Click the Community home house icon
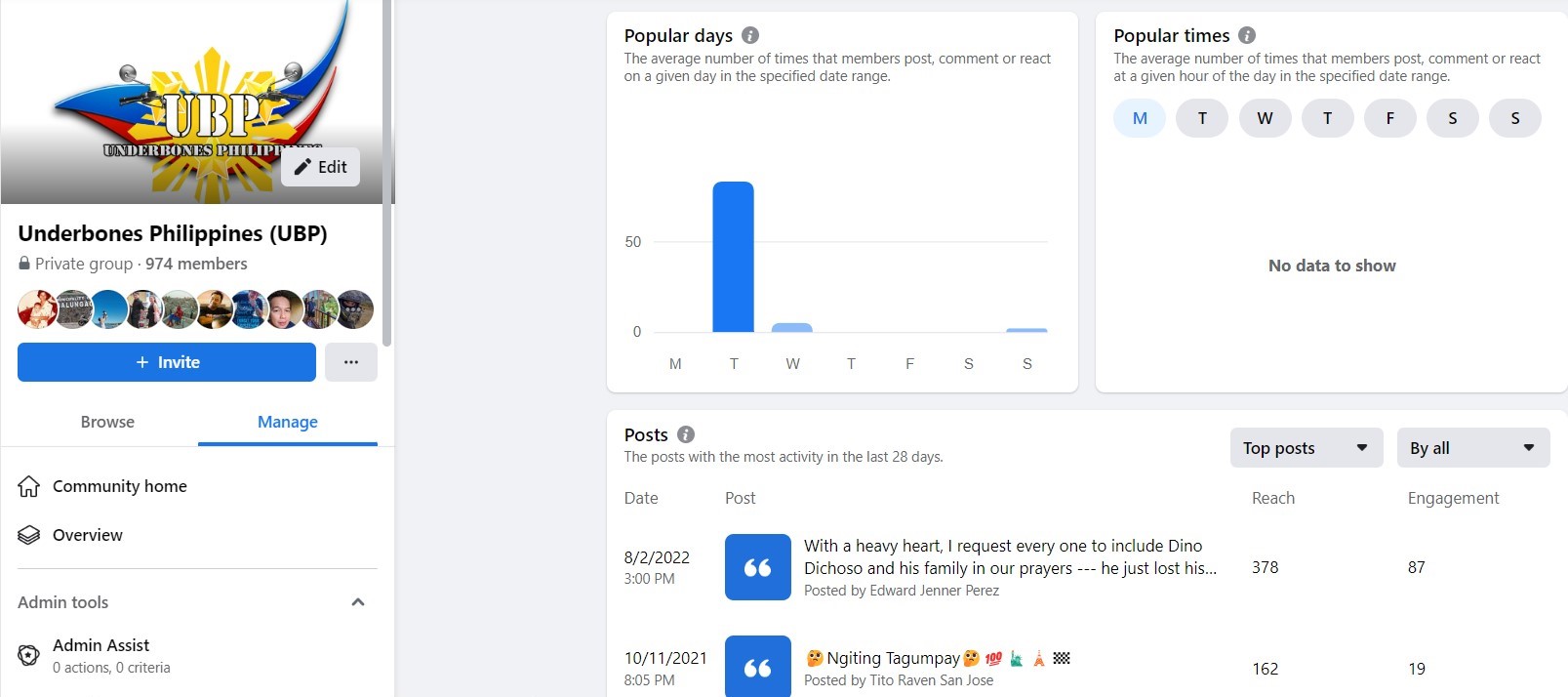This screenshot has height=697, width=1568. [x=29, y=486]
